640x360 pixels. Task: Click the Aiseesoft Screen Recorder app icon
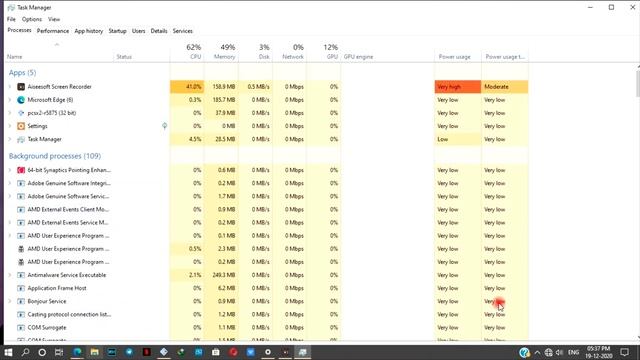(21, 87)
